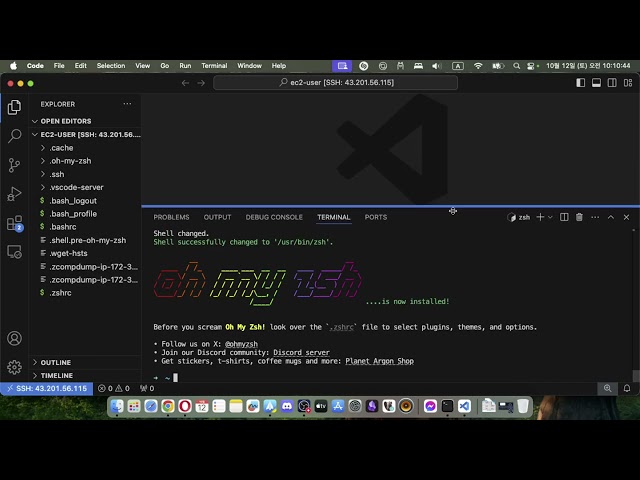Image resolution: width=640 pixels, height=480 pixels.
Task: Click the .zshrc link in terminal text
Action: [x=341, y=327]
